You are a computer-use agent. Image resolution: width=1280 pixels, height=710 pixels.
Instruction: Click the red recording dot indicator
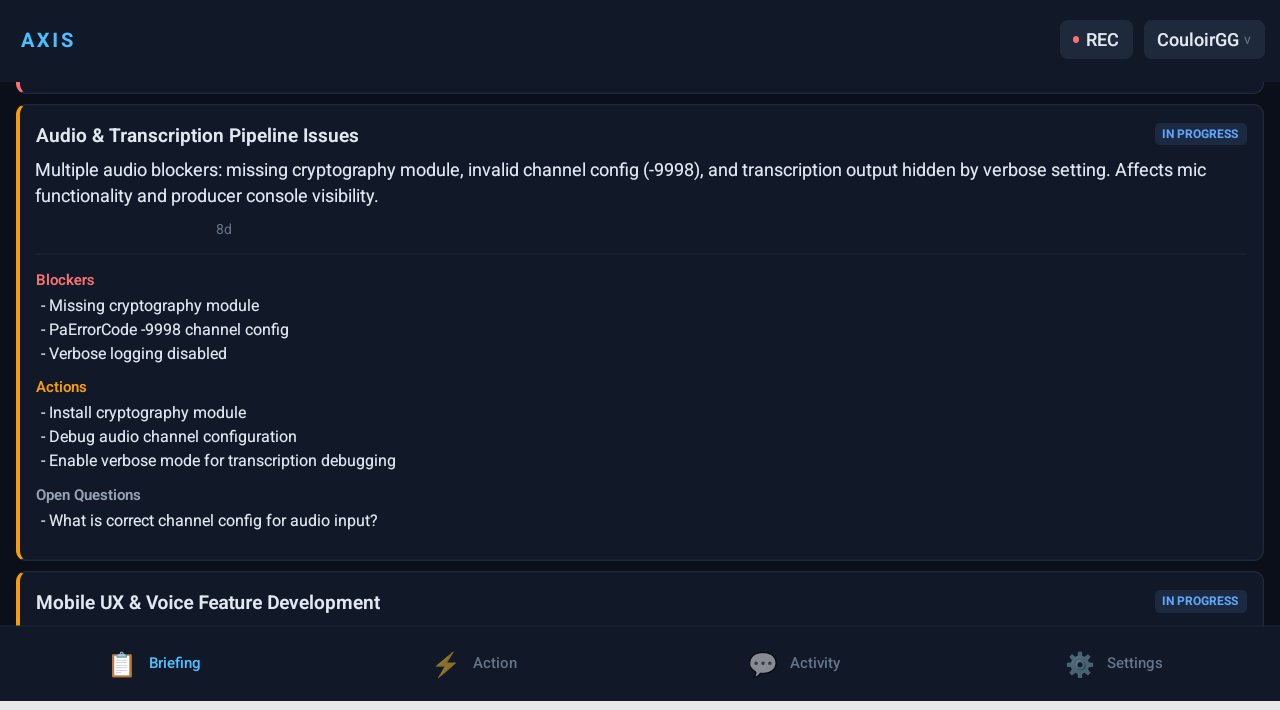[x=1076, y=40]
